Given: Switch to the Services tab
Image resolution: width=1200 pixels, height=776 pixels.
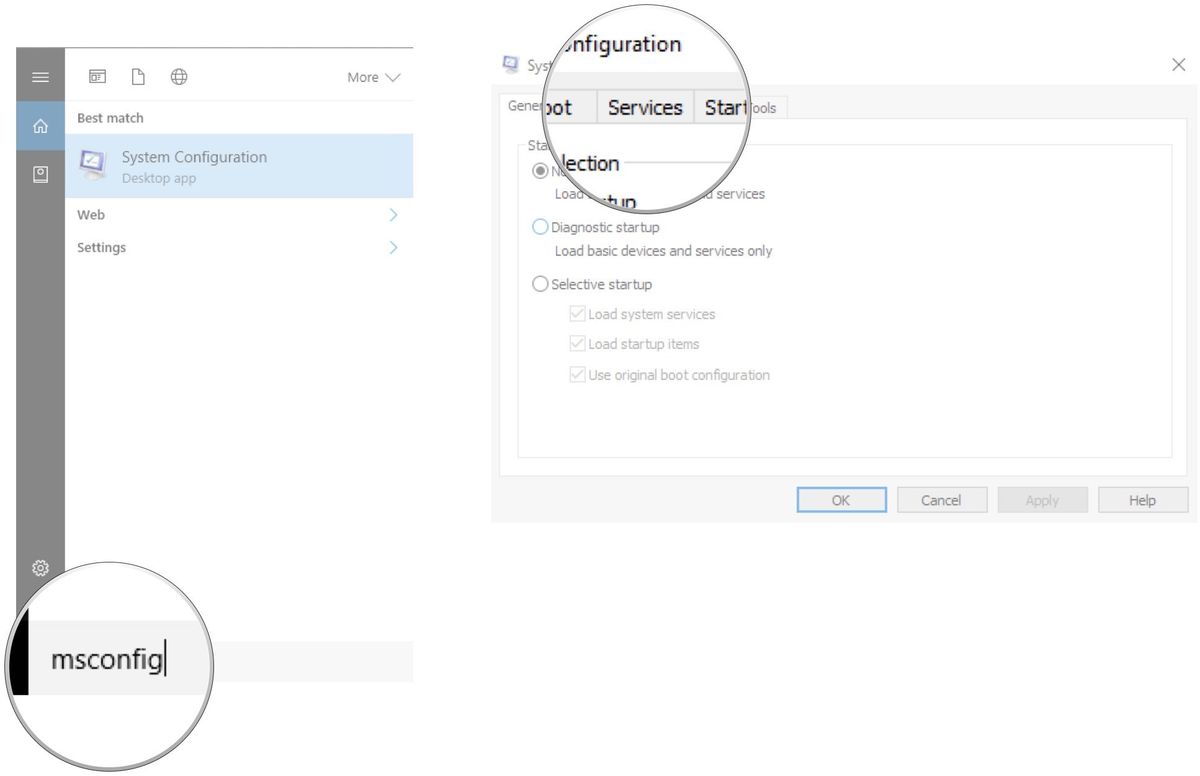Looking at the screenshot, I should pos(645,107).
